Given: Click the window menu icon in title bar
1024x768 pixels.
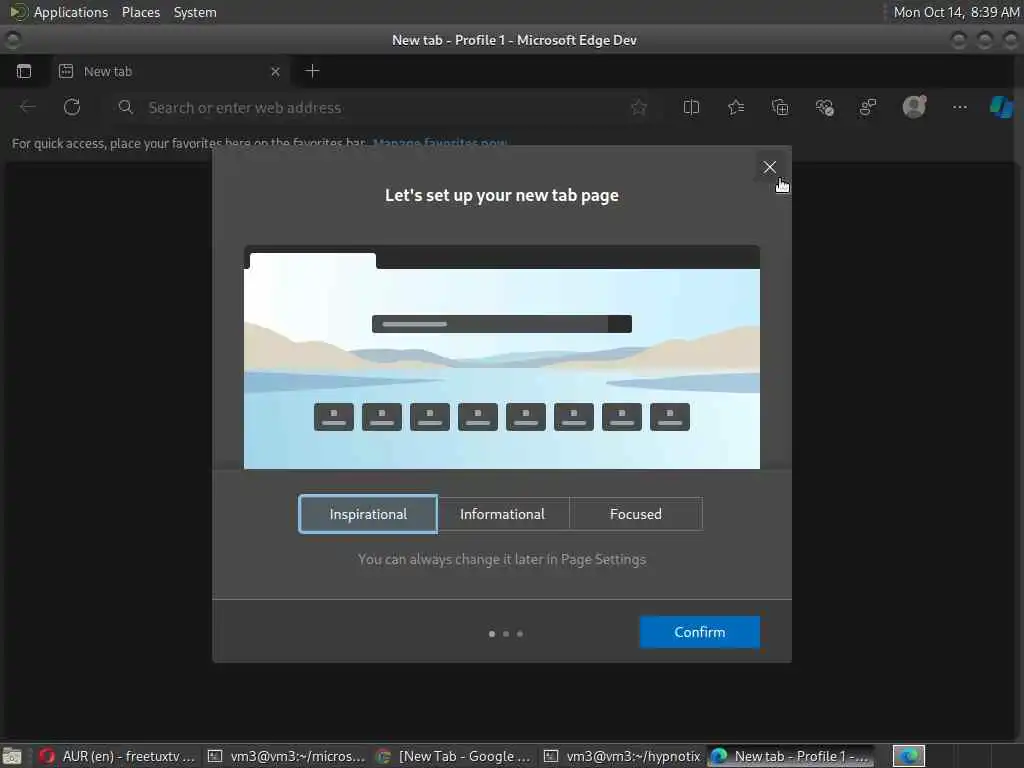Looking at the screenshot, I should tap(12, 40).
